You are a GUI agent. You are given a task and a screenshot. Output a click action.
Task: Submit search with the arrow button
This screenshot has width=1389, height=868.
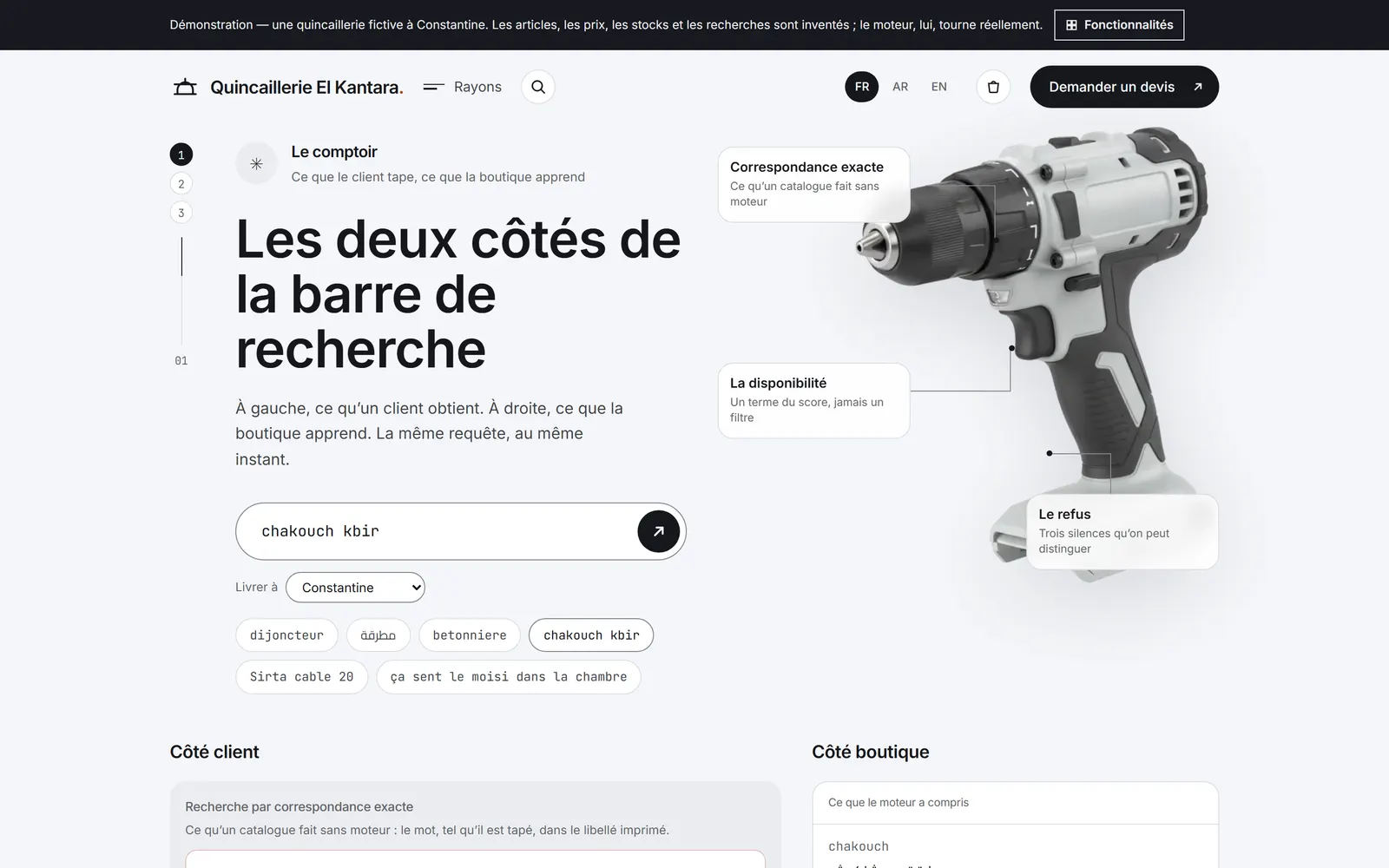click(x=659, y=531)
